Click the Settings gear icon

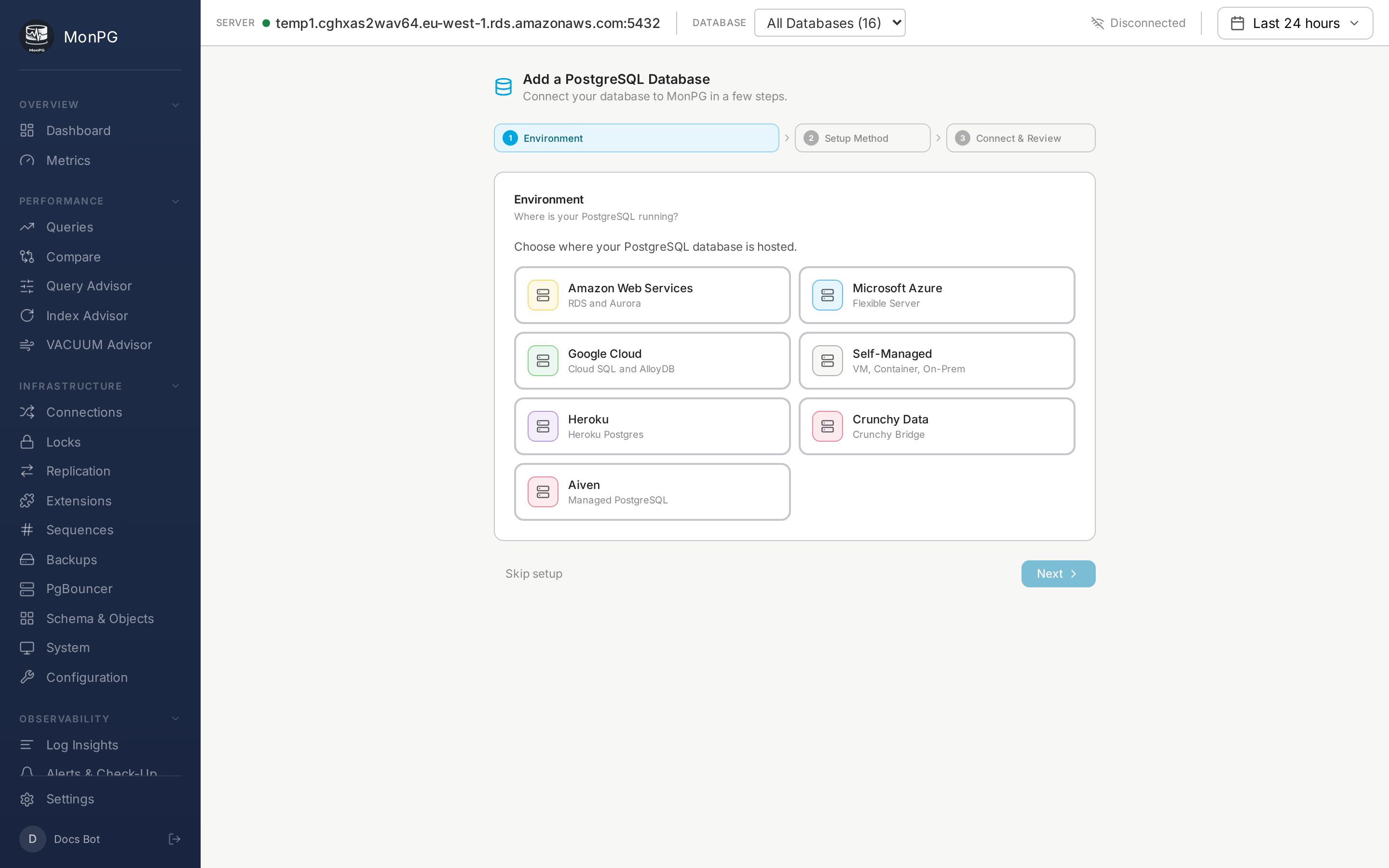(x=27, y=799)
